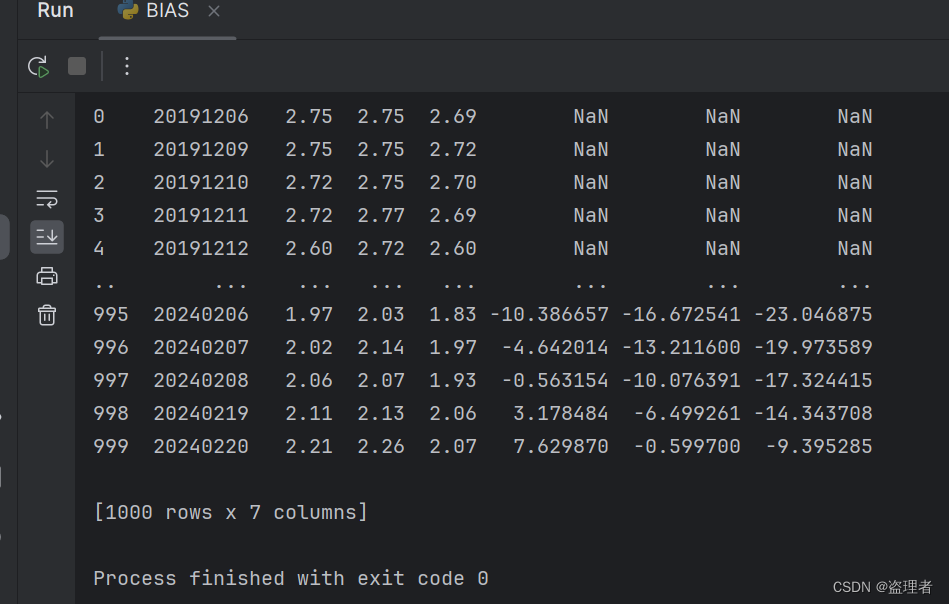Click a NaN value in row 0
This screenshot has width=949, height=604.
click(x=590, y=116)
